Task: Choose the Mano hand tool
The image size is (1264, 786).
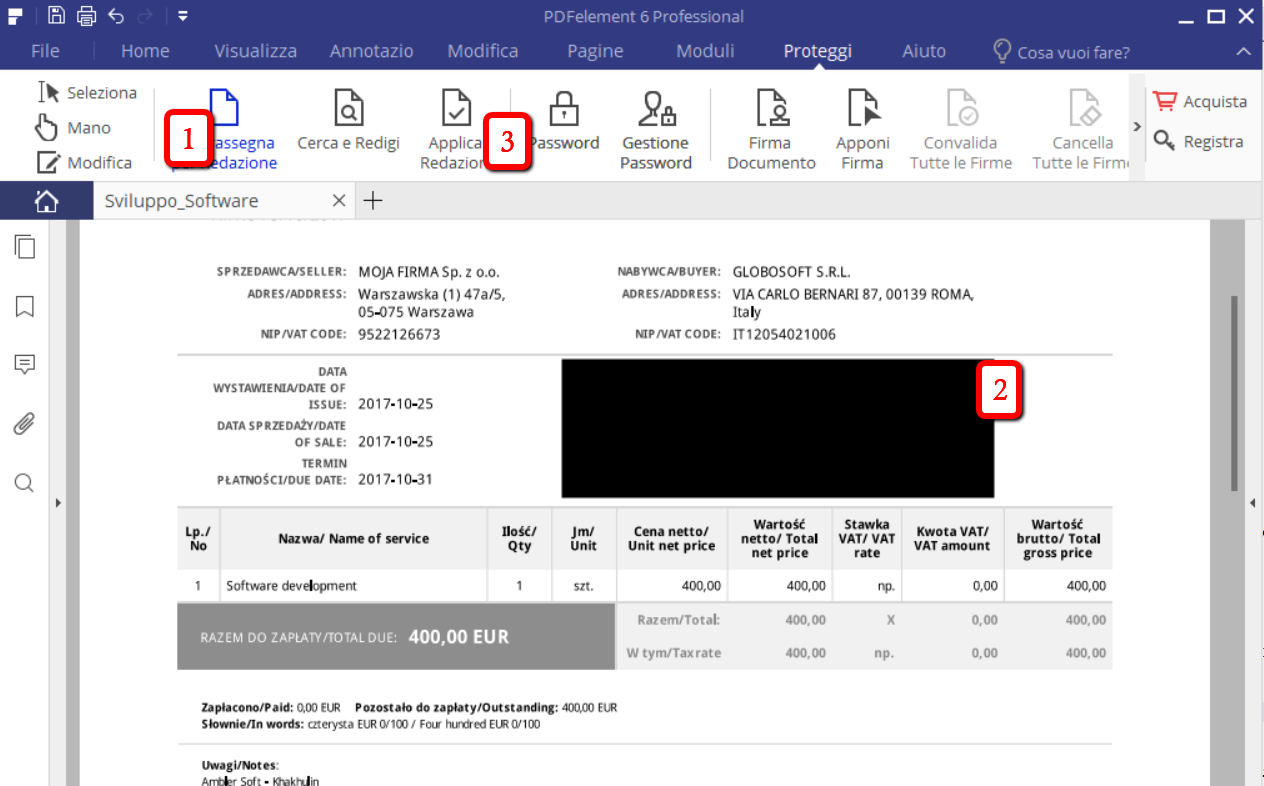Action: point(73,127)
